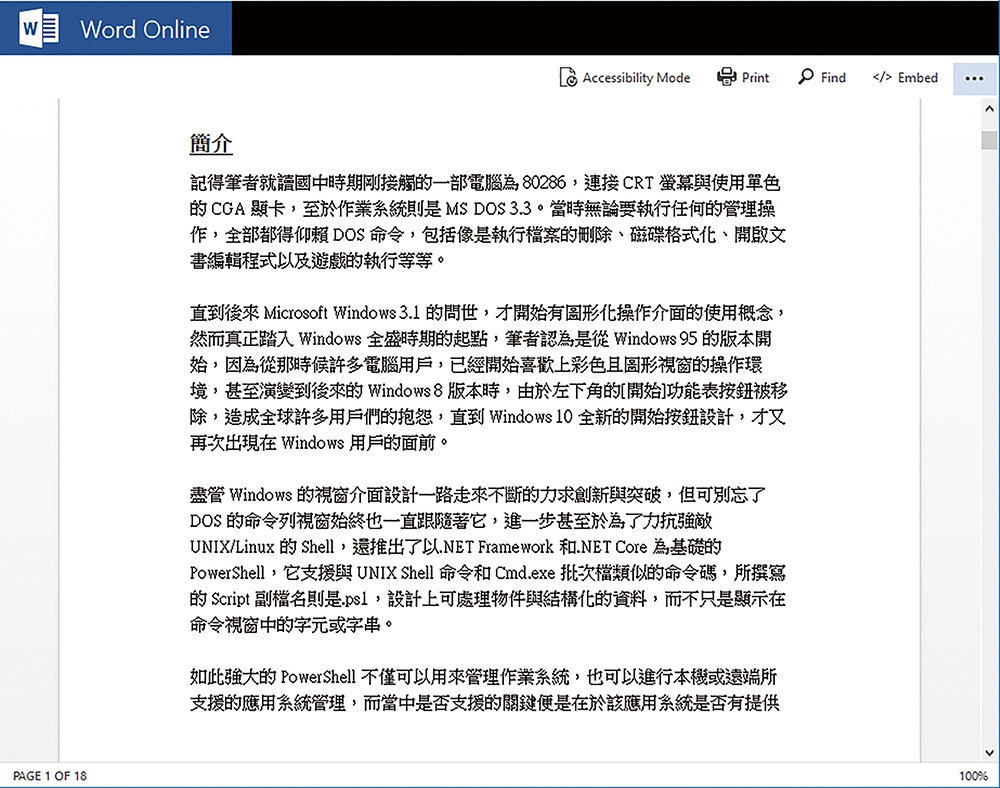
Task: Click the line starting 命令視窗中的字元或字串
Action: (292, 624)
